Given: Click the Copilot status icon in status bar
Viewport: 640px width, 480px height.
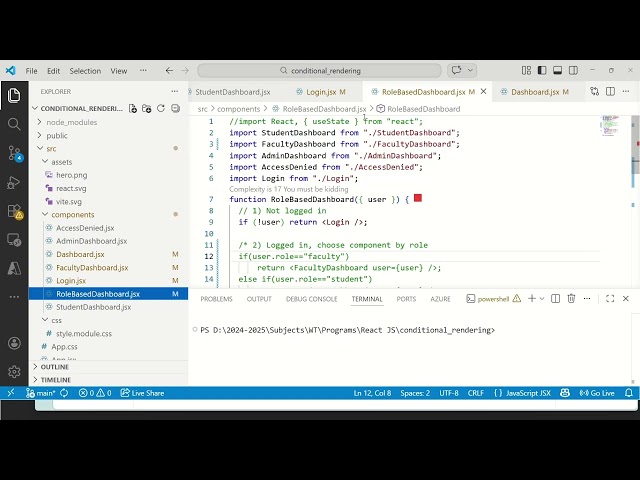Looking at the screenshot, I should pos(565,393).
